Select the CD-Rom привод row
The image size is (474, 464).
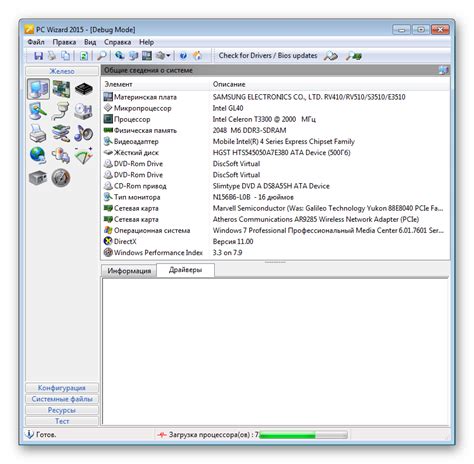point(275,186)
